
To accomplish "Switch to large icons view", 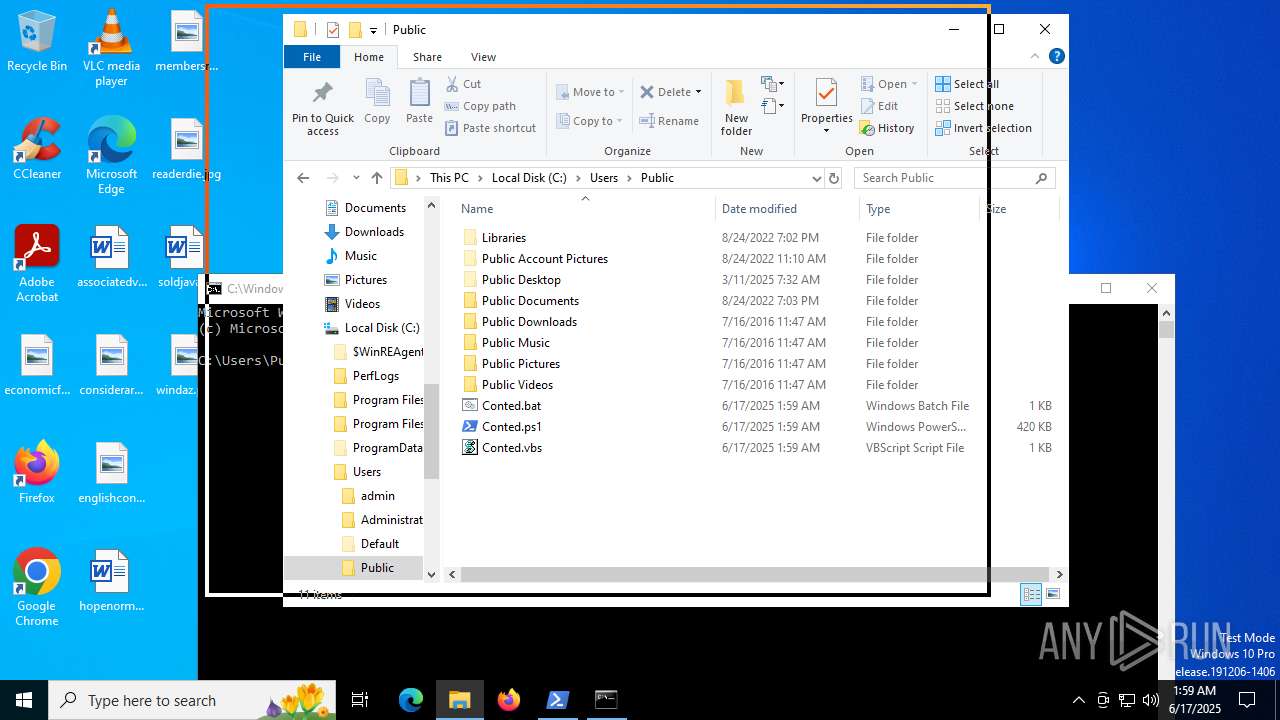I will pos(1053,595).
